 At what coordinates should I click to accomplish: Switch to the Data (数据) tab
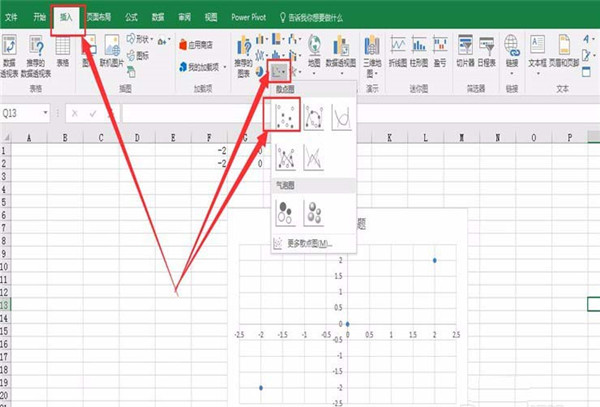(158, 17)
